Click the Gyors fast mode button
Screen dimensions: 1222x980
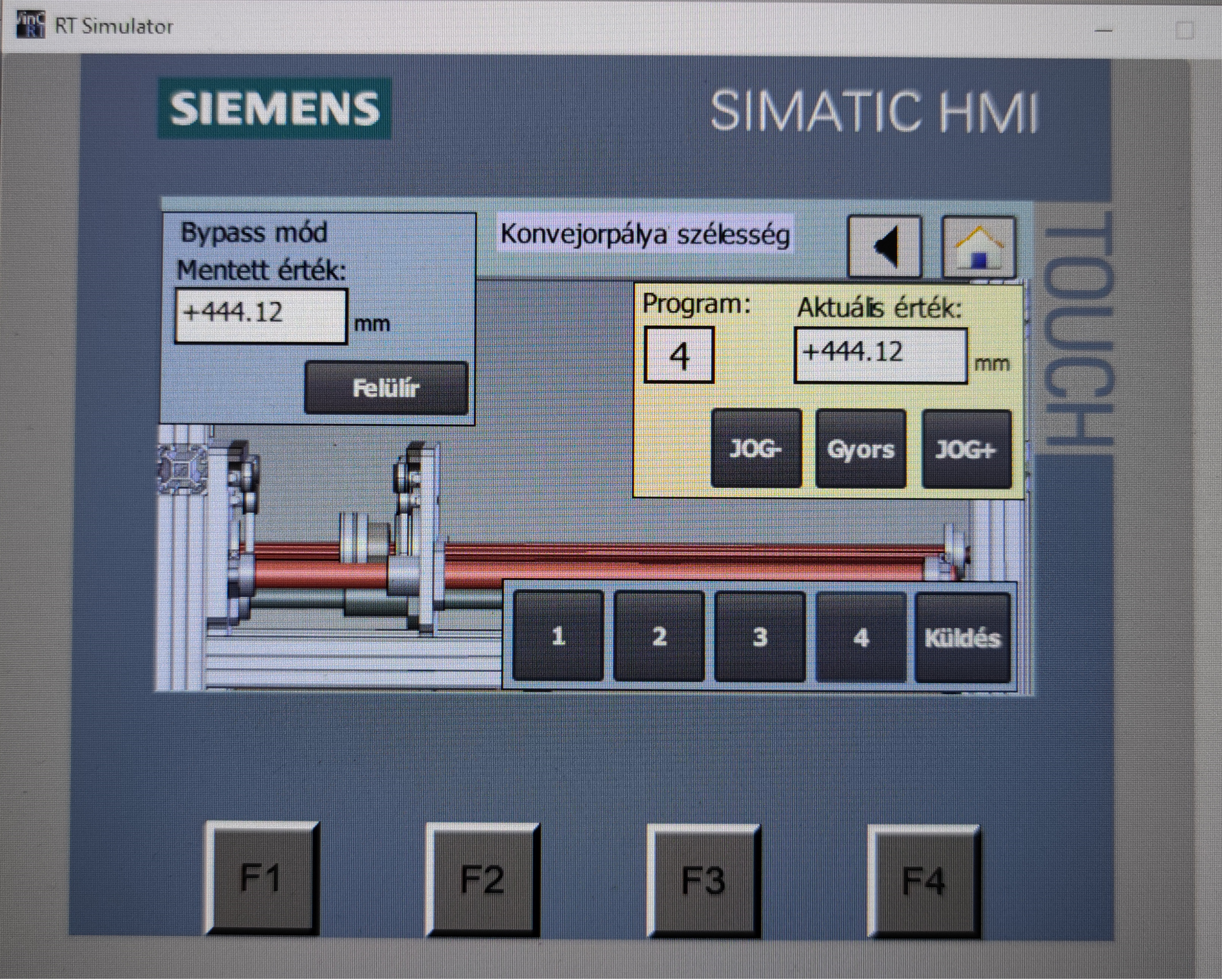(860, 449)
